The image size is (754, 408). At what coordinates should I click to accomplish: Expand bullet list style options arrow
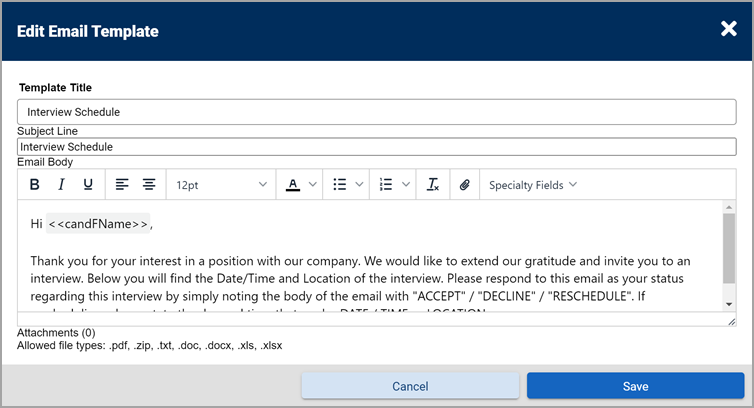pyautogui.click(x=359, y=185)
